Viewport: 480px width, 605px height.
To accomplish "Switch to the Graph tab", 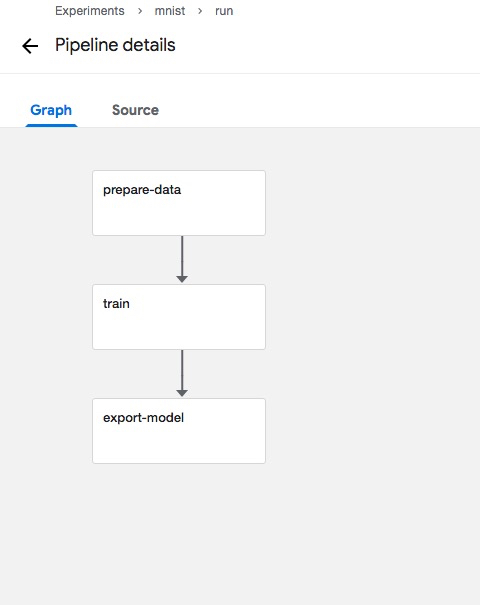I will [x=51, y=110].
